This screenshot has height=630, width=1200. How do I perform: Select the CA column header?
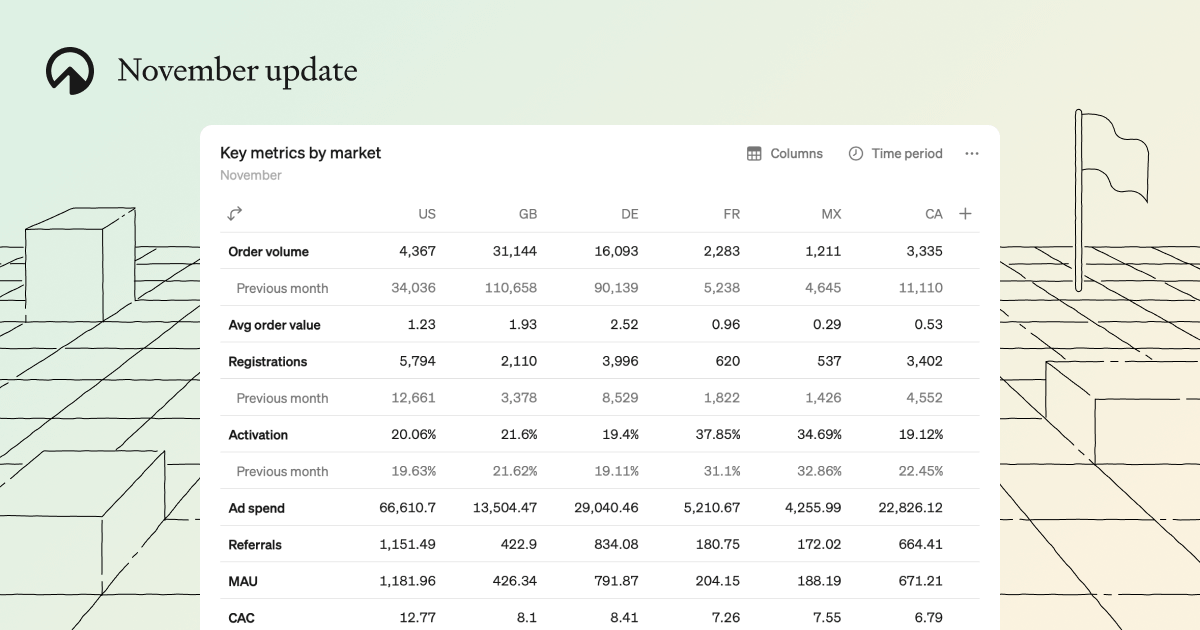[933, 214]
